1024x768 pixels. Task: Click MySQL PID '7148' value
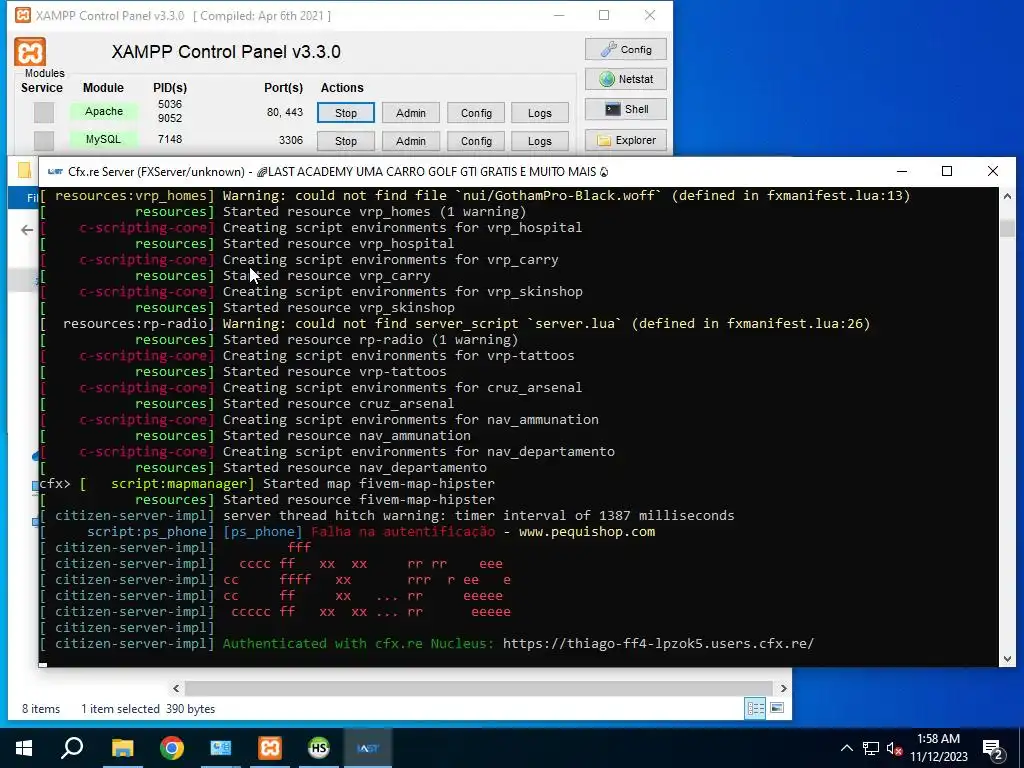click(x=170, y=139)
